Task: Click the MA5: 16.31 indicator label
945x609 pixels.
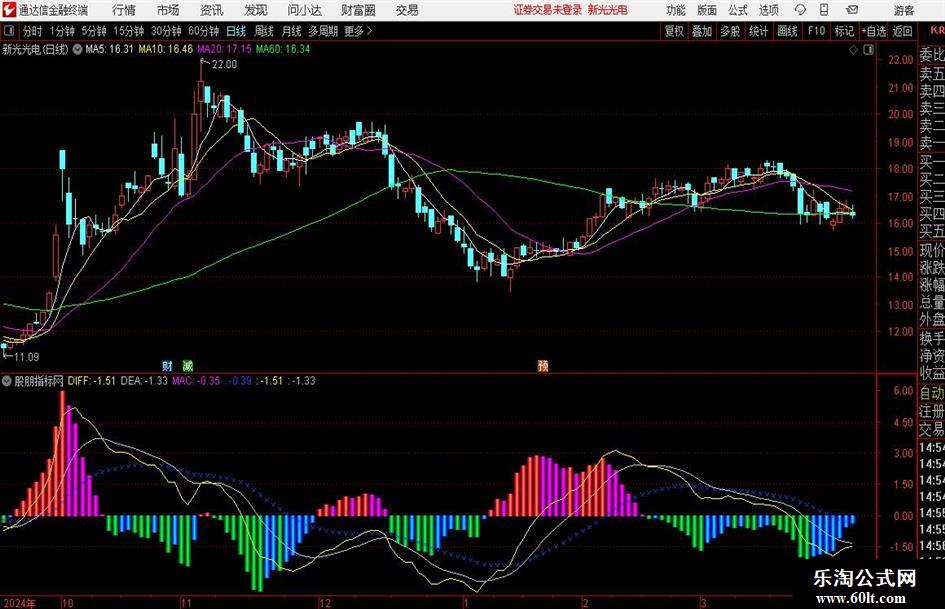Action: point(109,49)
